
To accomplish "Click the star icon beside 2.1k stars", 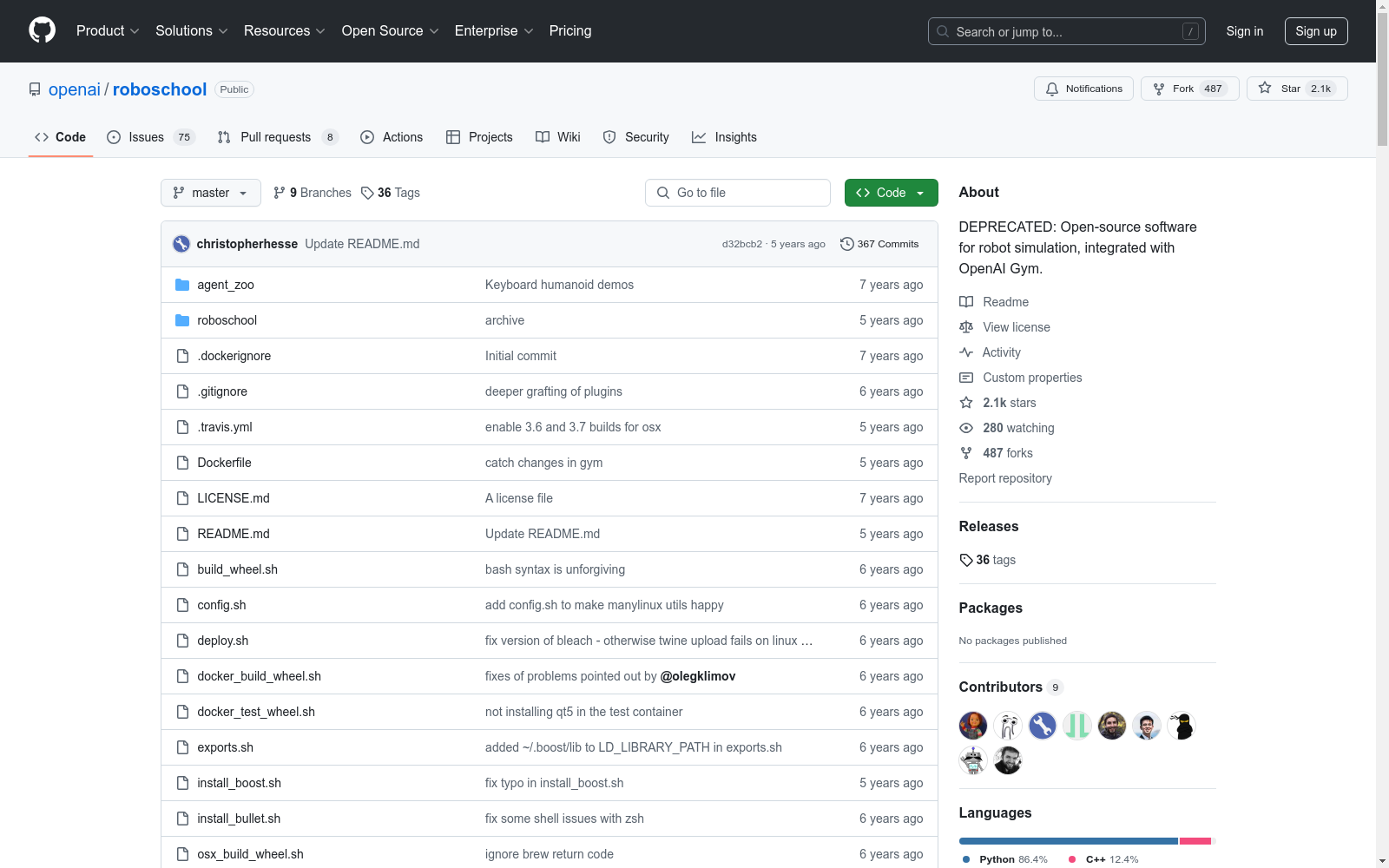I will coord(966,403).
